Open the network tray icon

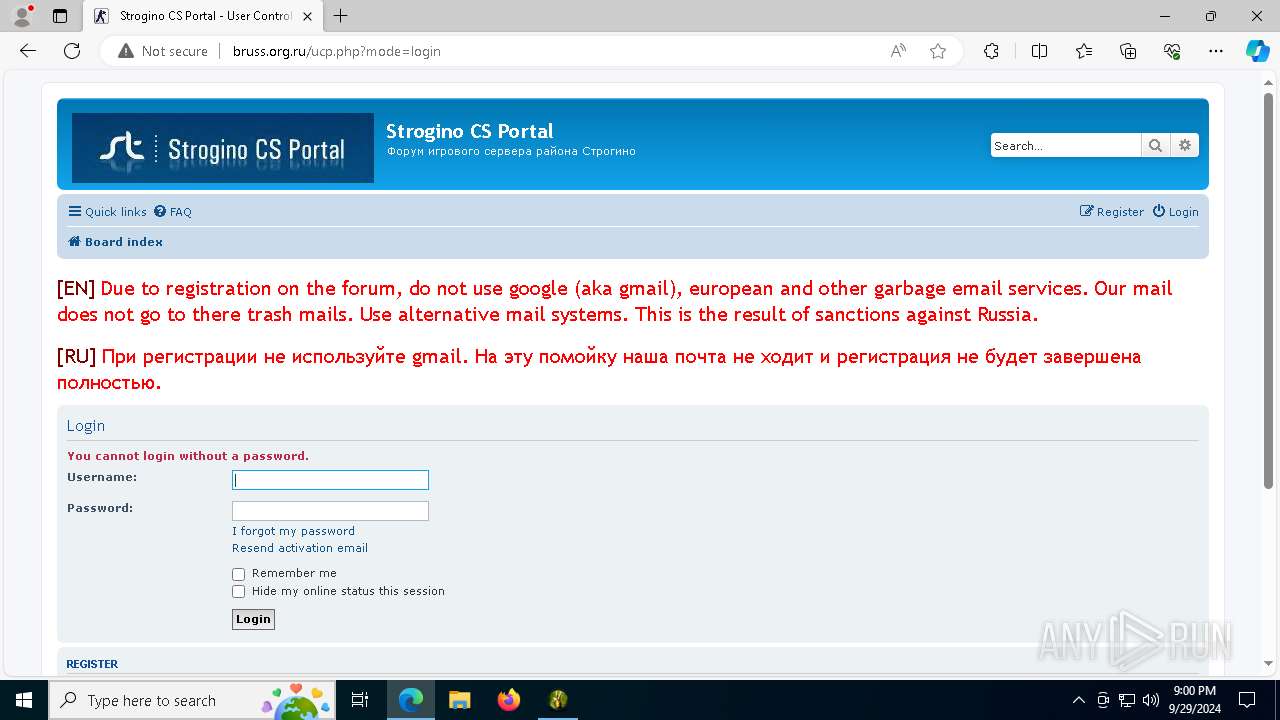pyautogui.click(x=1127, y=700)
